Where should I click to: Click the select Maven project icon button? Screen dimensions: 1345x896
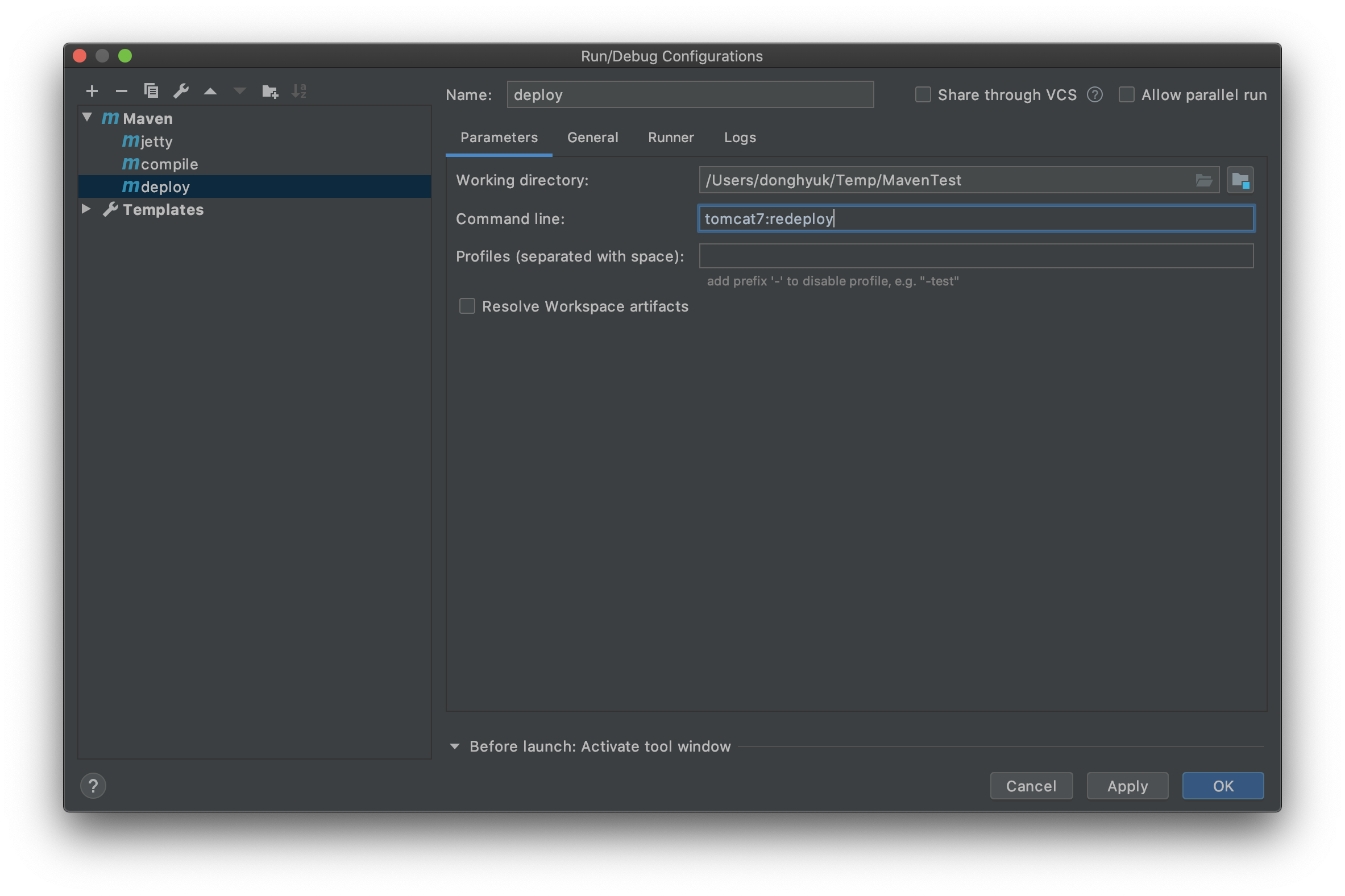pos(1239,181)
